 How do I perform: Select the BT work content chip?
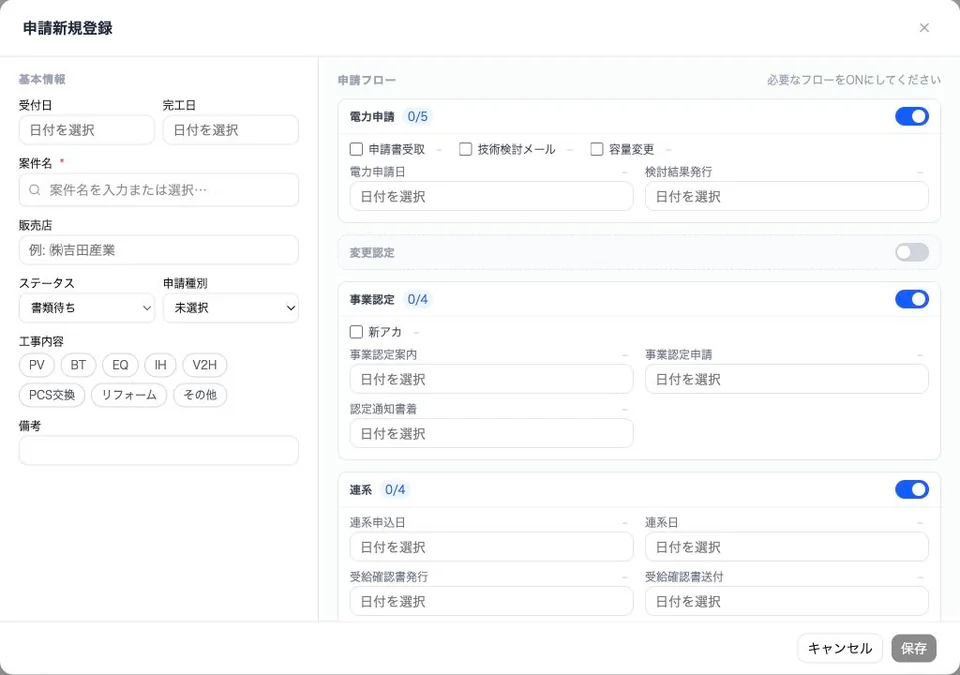(x=78, y=365)
